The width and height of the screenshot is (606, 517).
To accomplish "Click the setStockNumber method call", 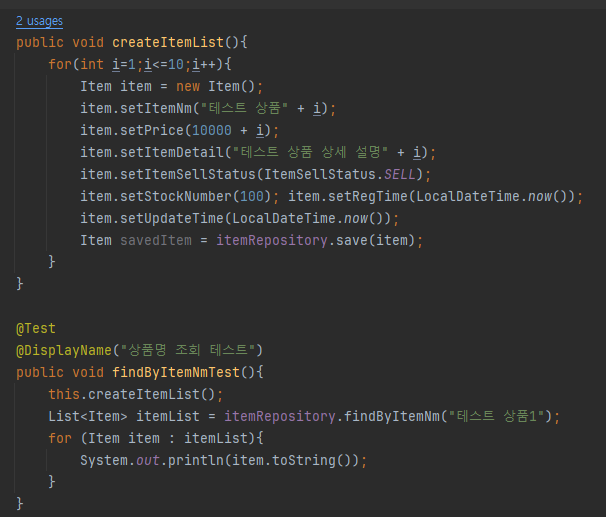I will (176, 196).
